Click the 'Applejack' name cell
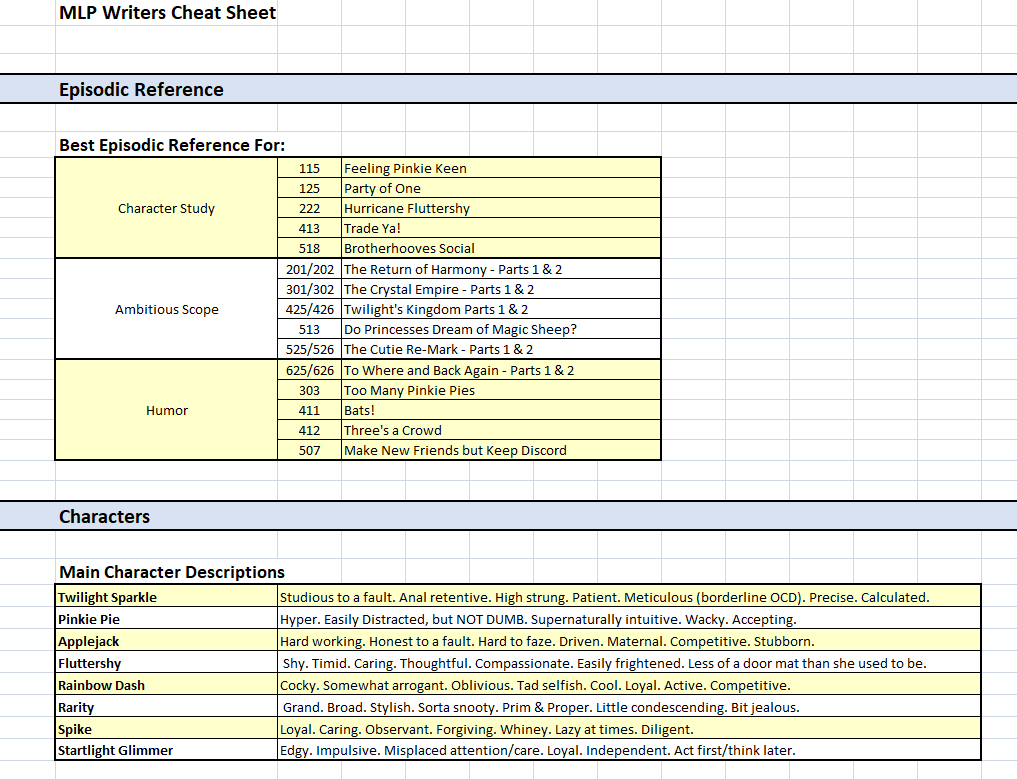1017x779 pixels. [167, 641]
